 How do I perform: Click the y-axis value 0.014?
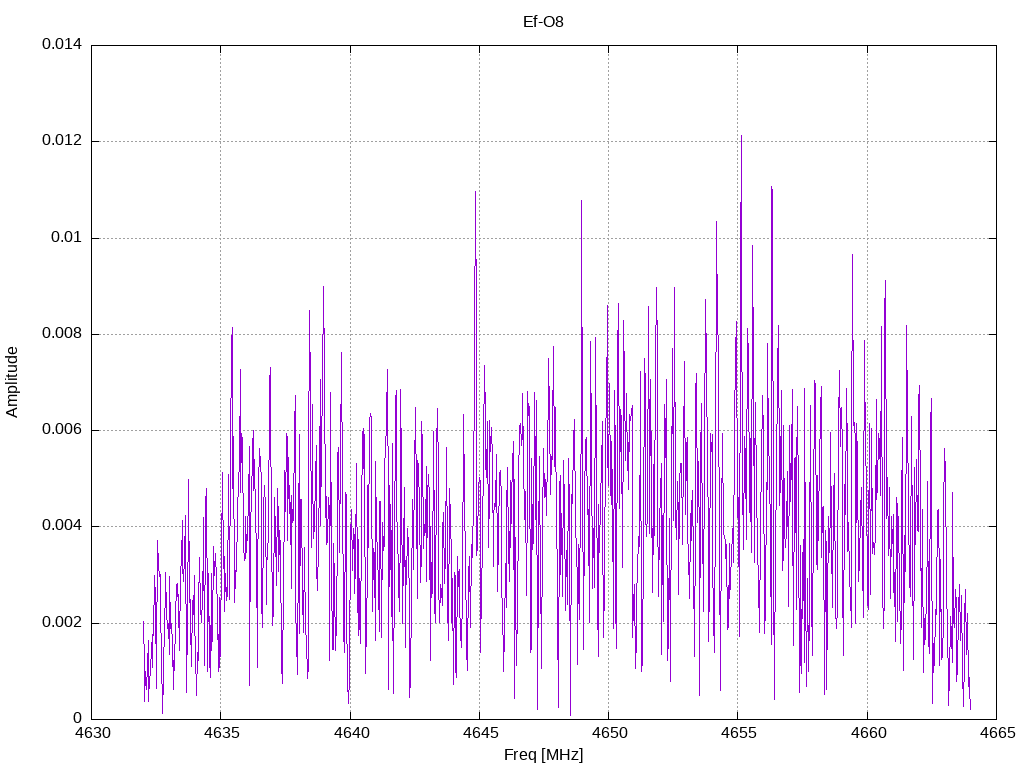click(62, 44)
